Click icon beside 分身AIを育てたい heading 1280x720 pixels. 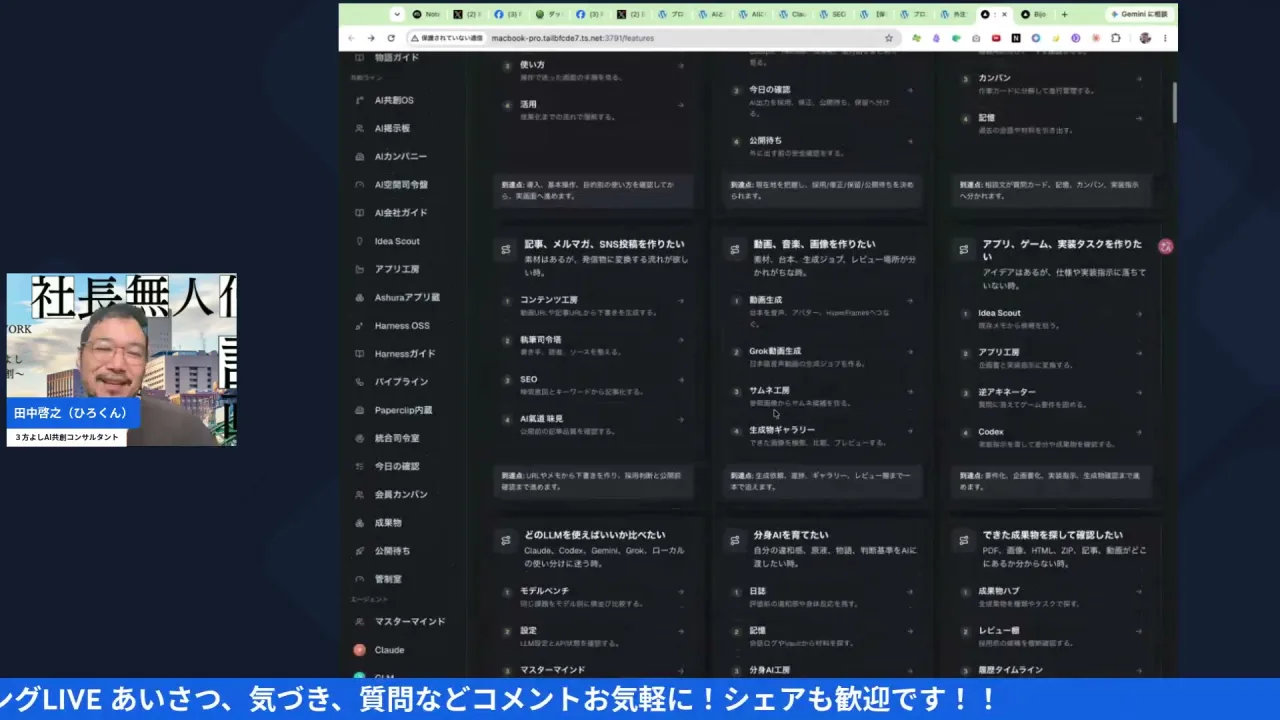pos(735,541)
